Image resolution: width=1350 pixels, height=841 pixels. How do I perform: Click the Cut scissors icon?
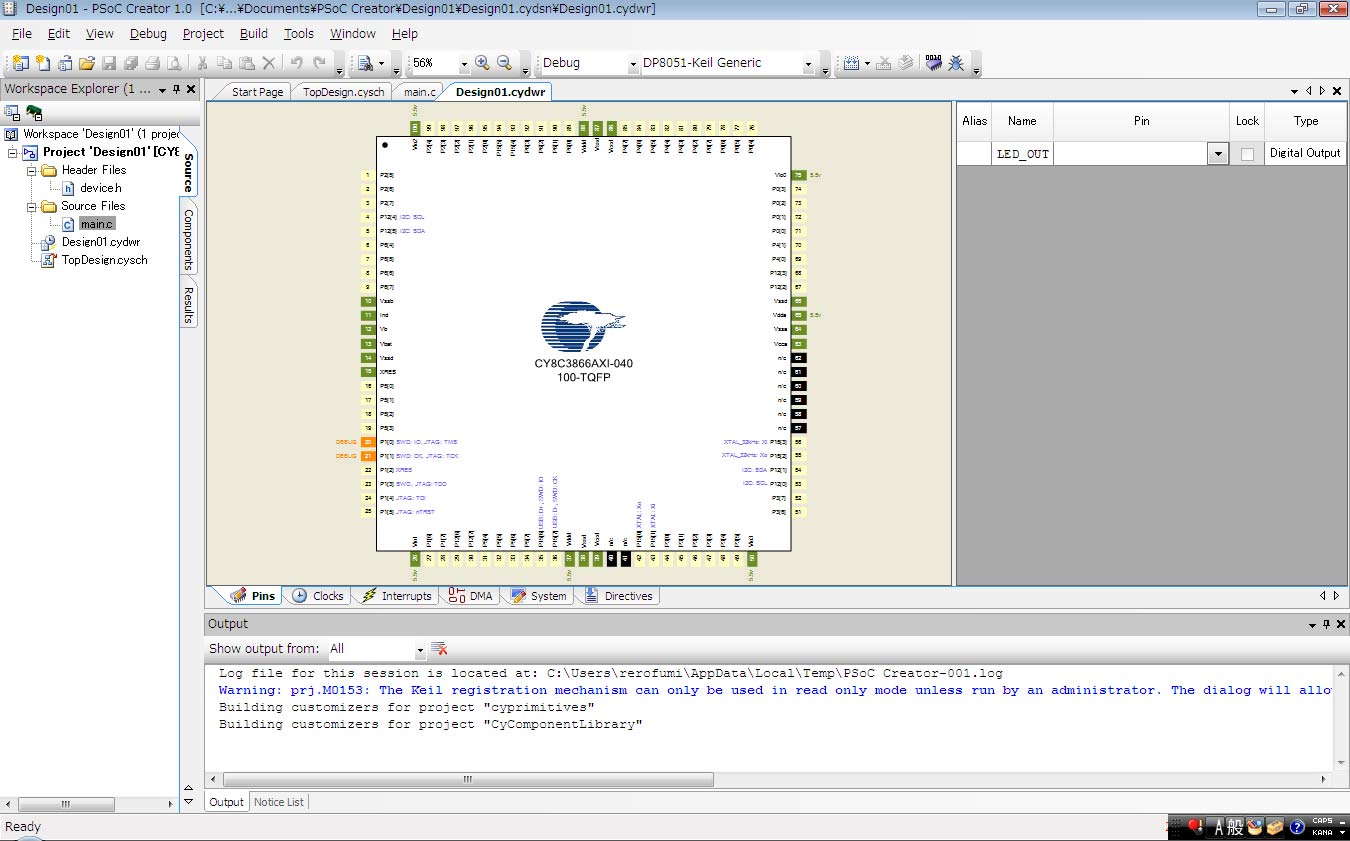pyautogui.click(x=202, y=63)
